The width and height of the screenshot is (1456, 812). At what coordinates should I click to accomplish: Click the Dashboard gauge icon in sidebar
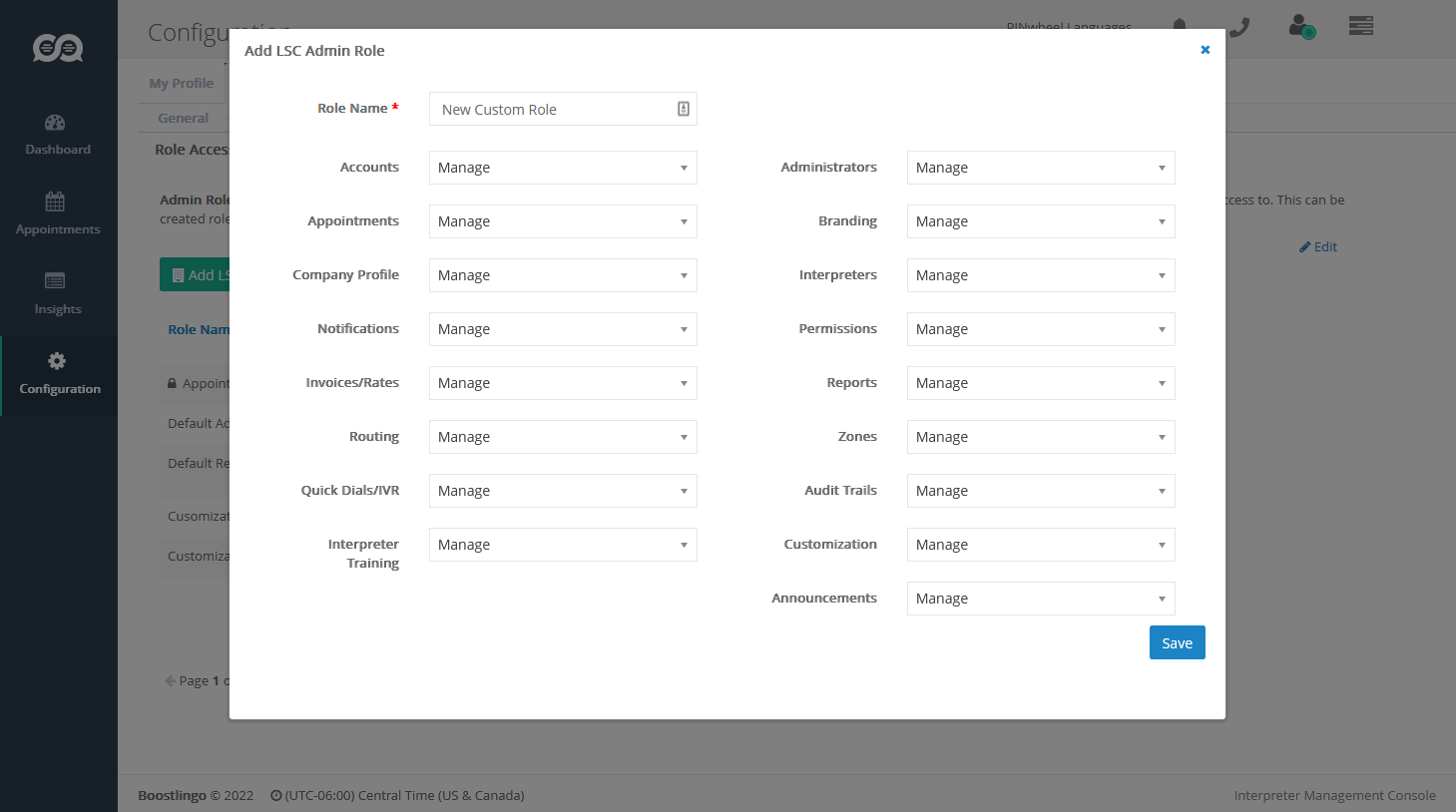pyautogui.click(x=55, y=124)
